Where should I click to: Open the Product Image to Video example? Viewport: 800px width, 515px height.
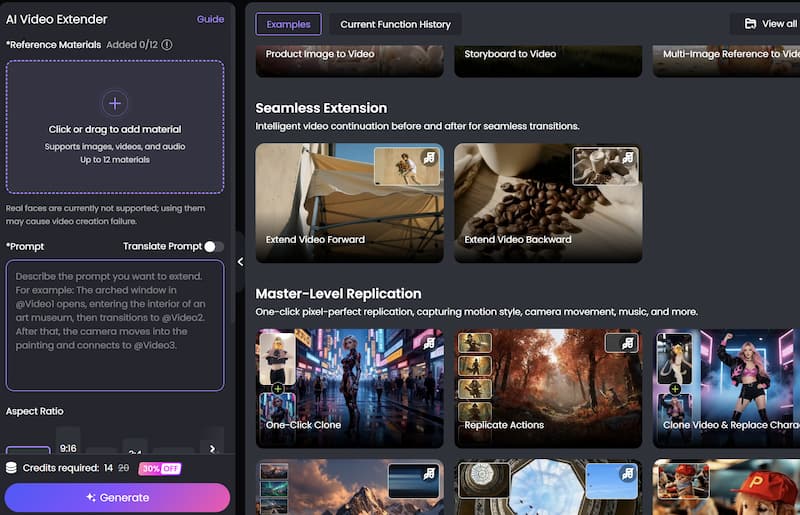coord(349,61)
